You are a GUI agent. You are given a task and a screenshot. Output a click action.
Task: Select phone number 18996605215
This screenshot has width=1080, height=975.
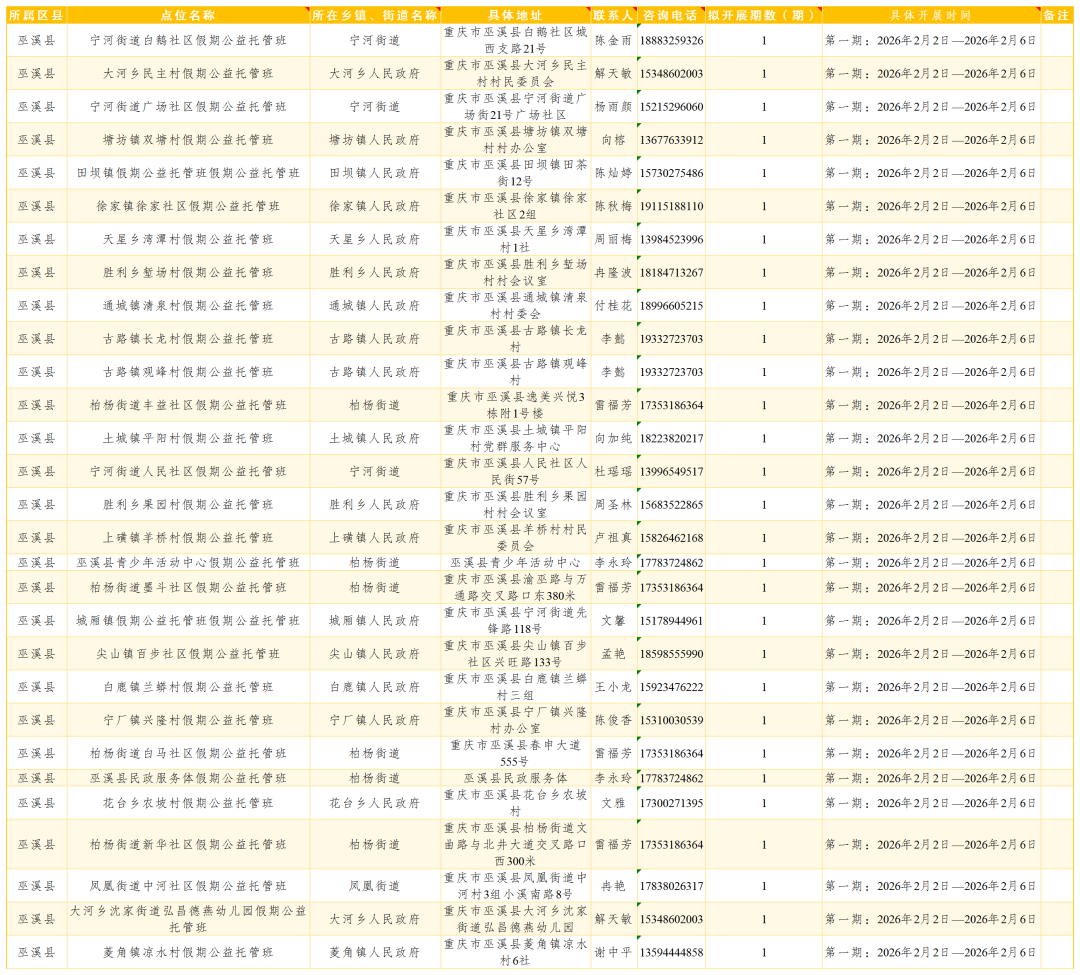pyautogui.click(x=671, y=306)
